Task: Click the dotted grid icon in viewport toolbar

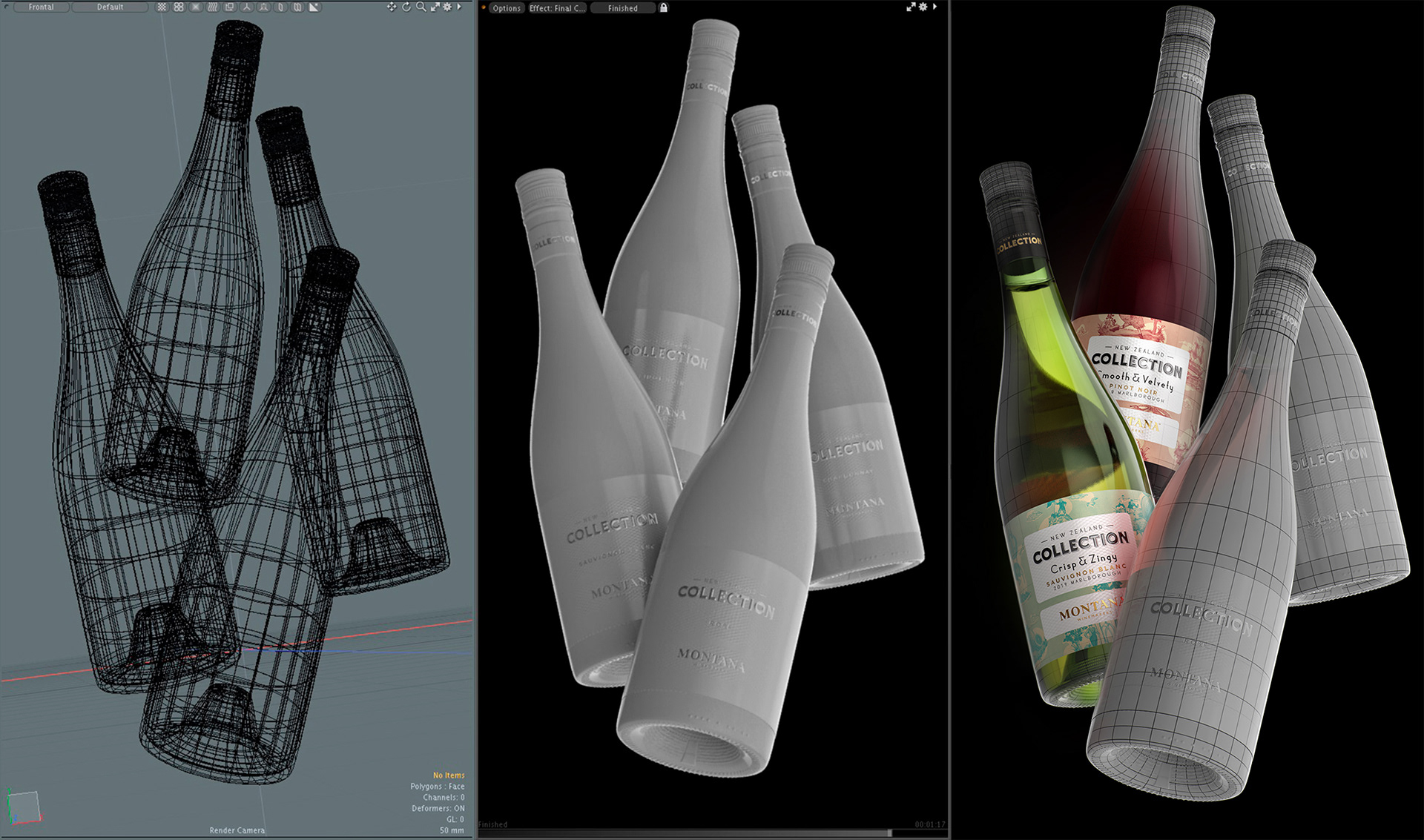Action: point(162,7)
